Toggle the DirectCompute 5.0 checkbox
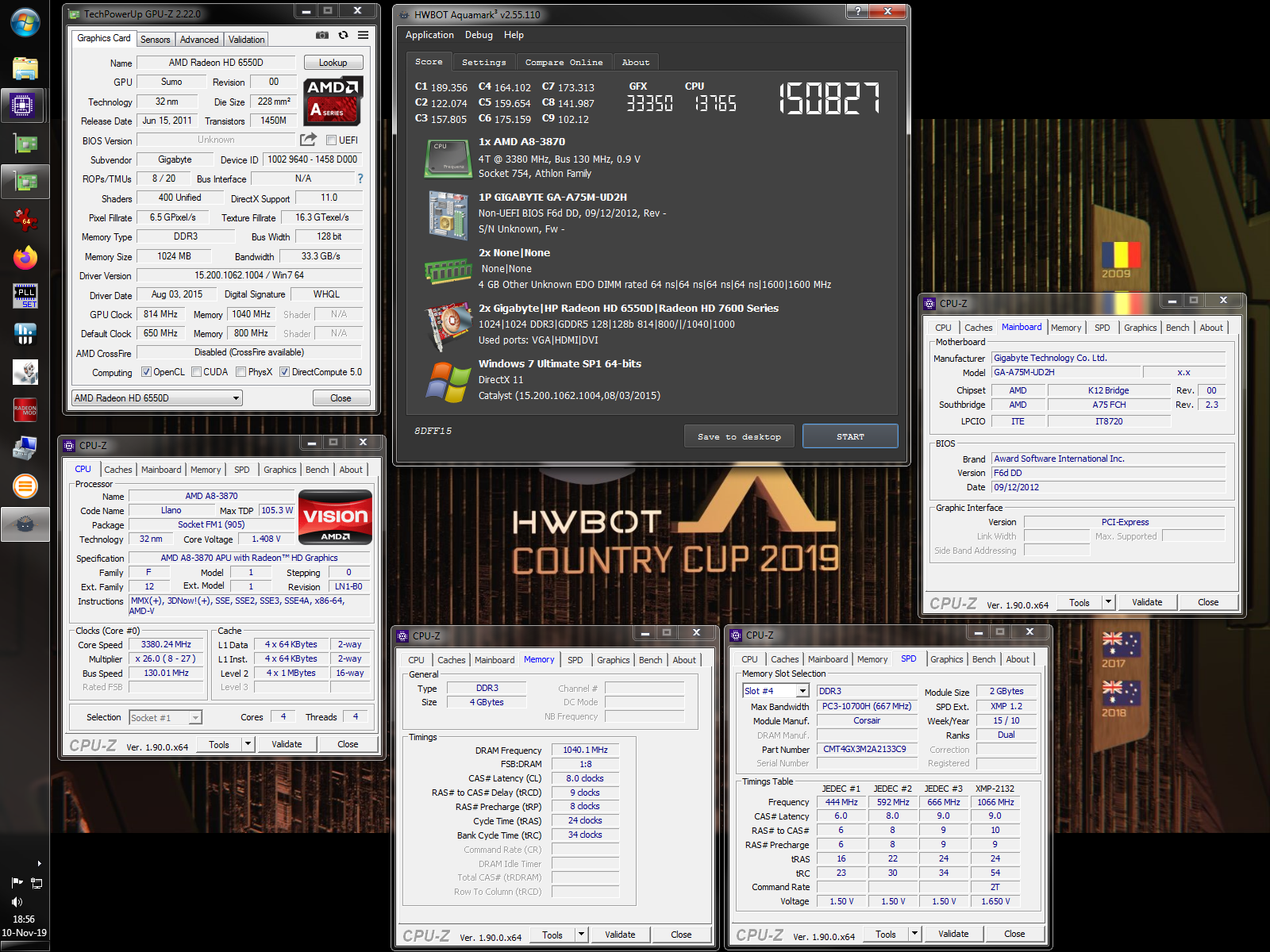This screenshot has width=1270, height=952. [284, 372]
